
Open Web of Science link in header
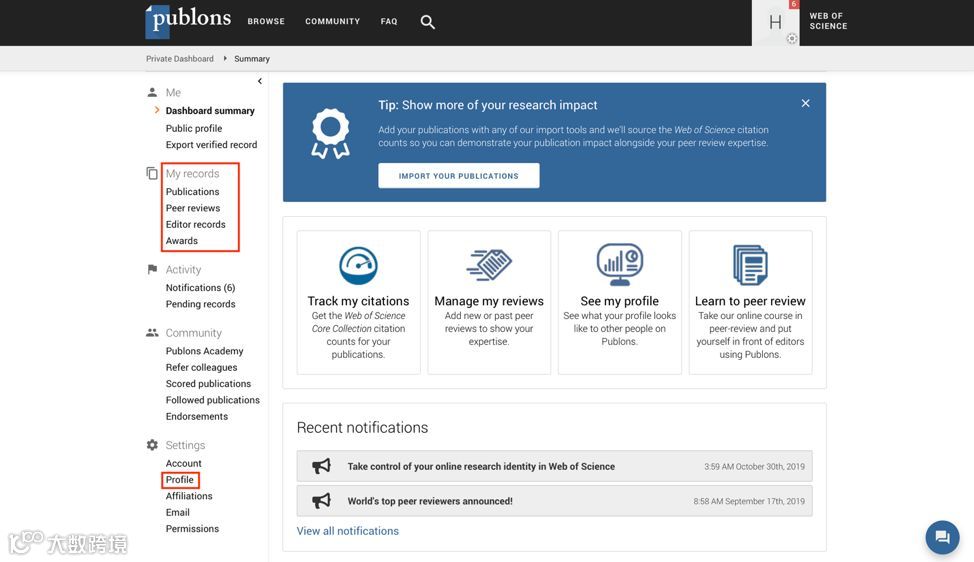point(828,21)
